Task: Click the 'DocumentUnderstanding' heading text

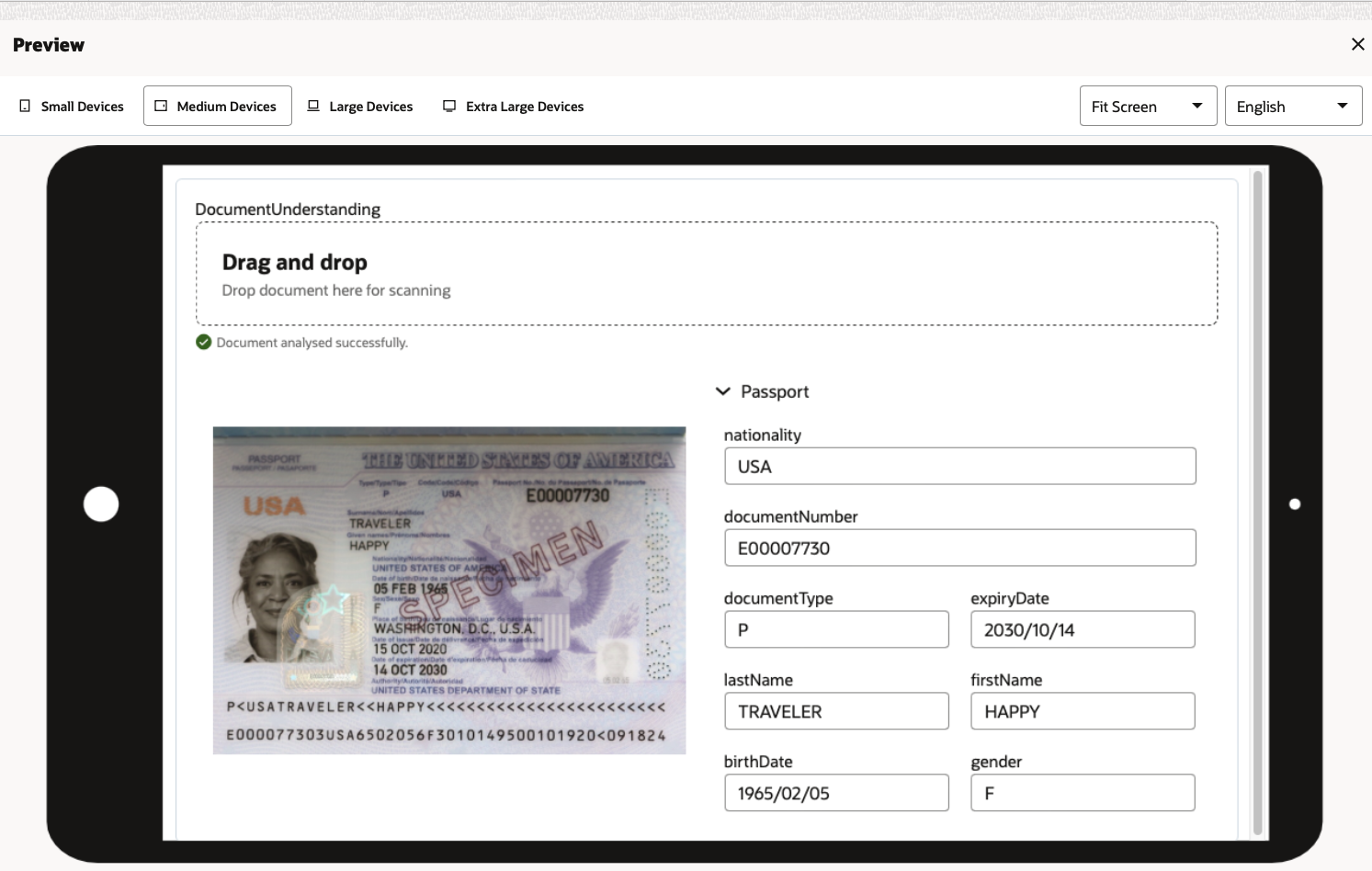Action: pos(288,209)
